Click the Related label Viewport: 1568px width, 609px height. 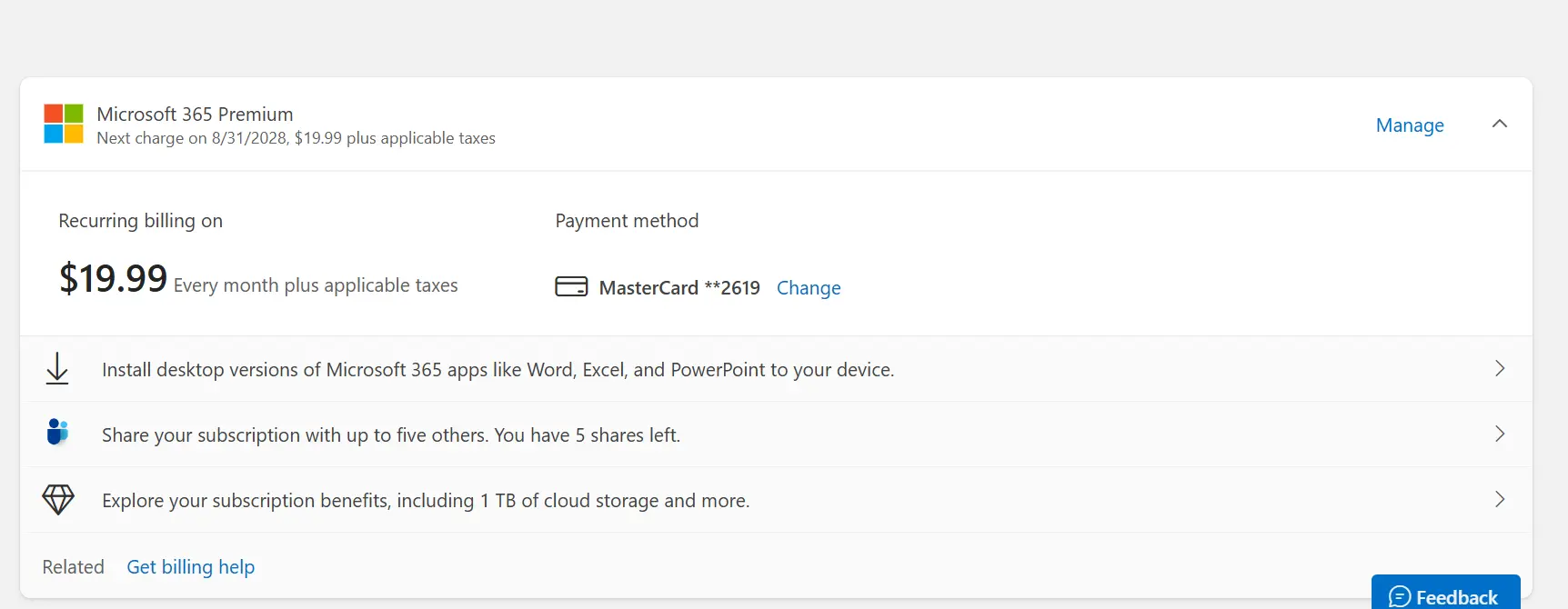[73, 567]
